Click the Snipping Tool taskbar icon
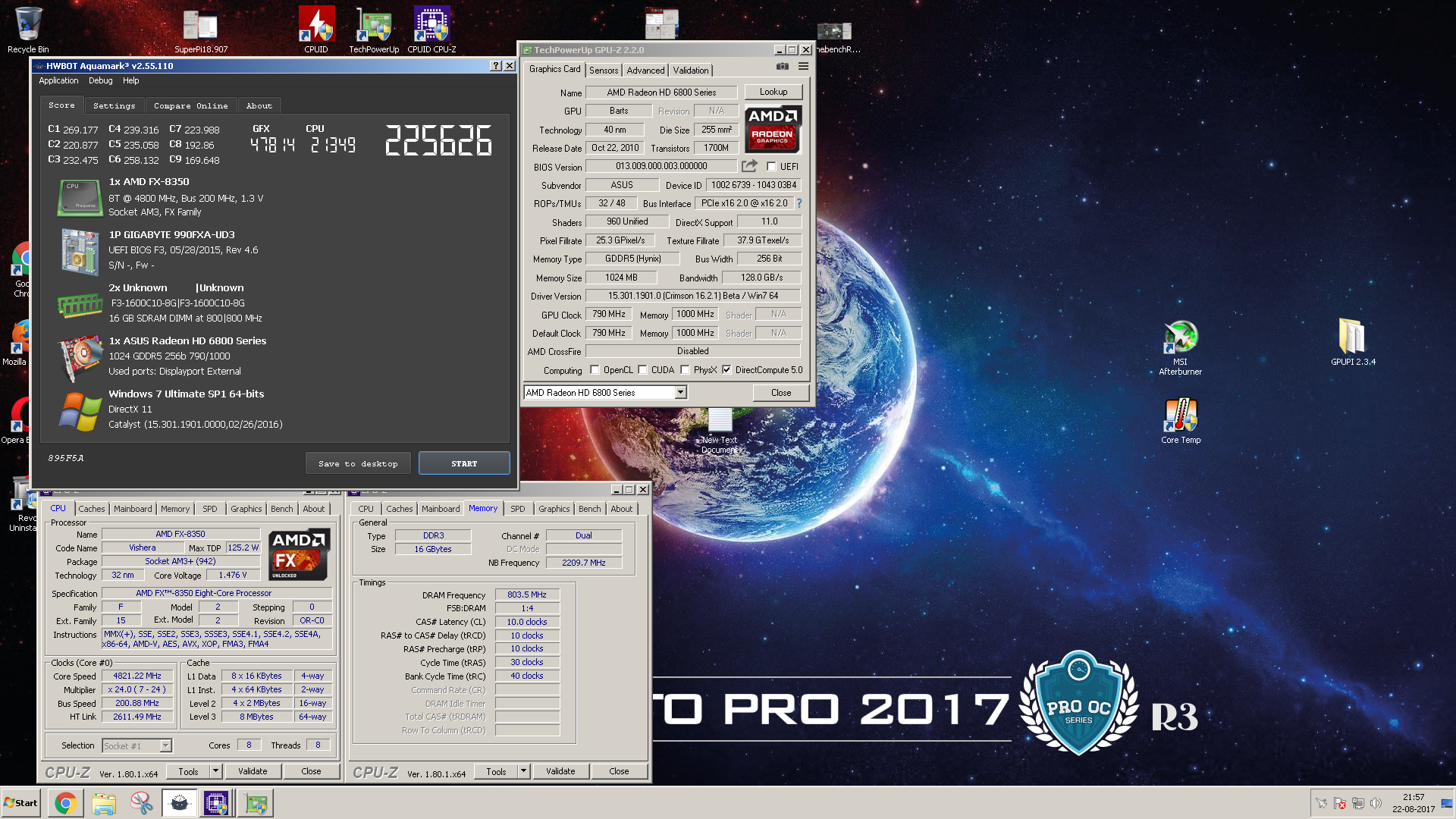Screen dimensions: 1456x819 pyautogui.click(x=141, y=803)
